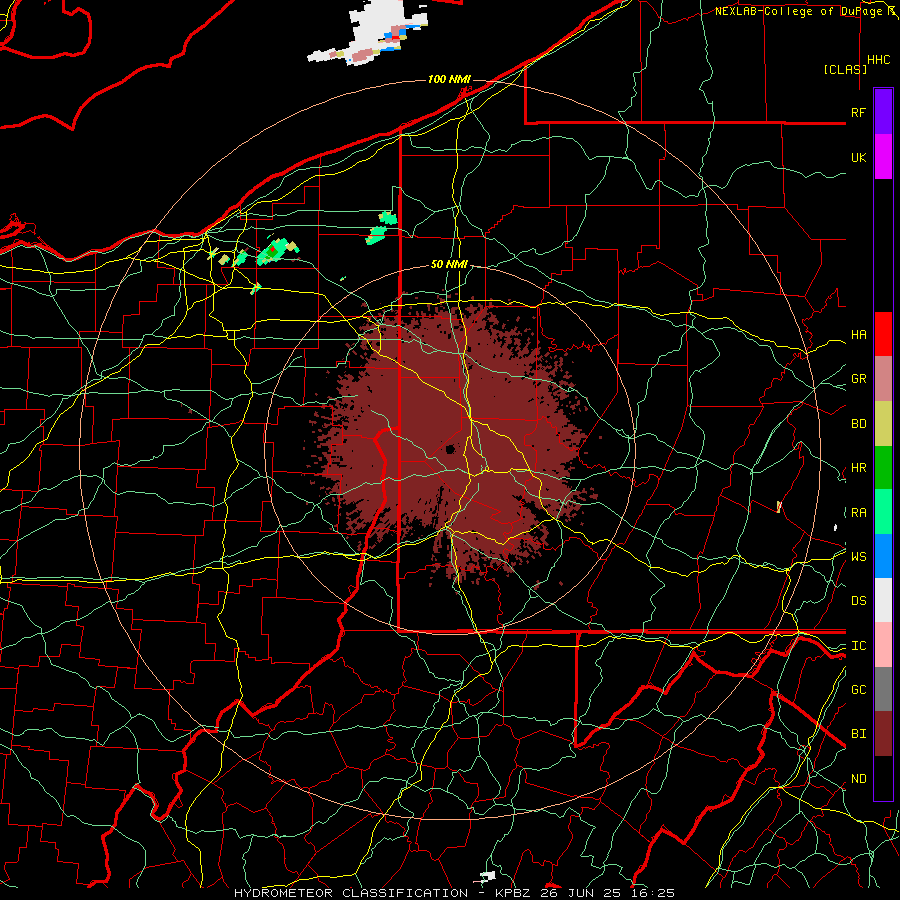This screenshot has height=900, width=900.
Task: Click the DS white legend swatch
Action: [x=883, y=600]
